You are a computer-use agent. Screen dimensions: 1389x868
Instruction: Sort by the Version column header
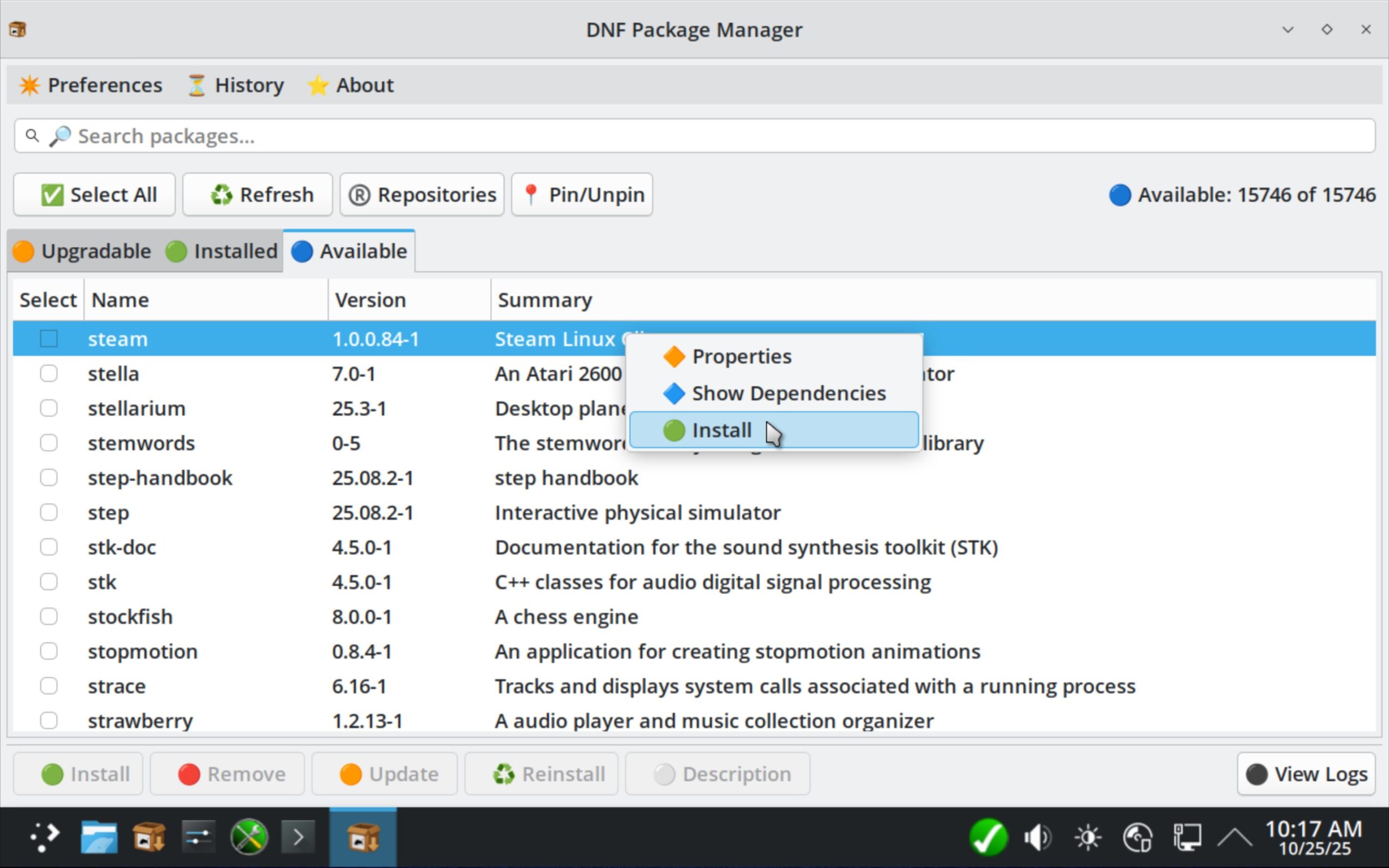[370, 300]
